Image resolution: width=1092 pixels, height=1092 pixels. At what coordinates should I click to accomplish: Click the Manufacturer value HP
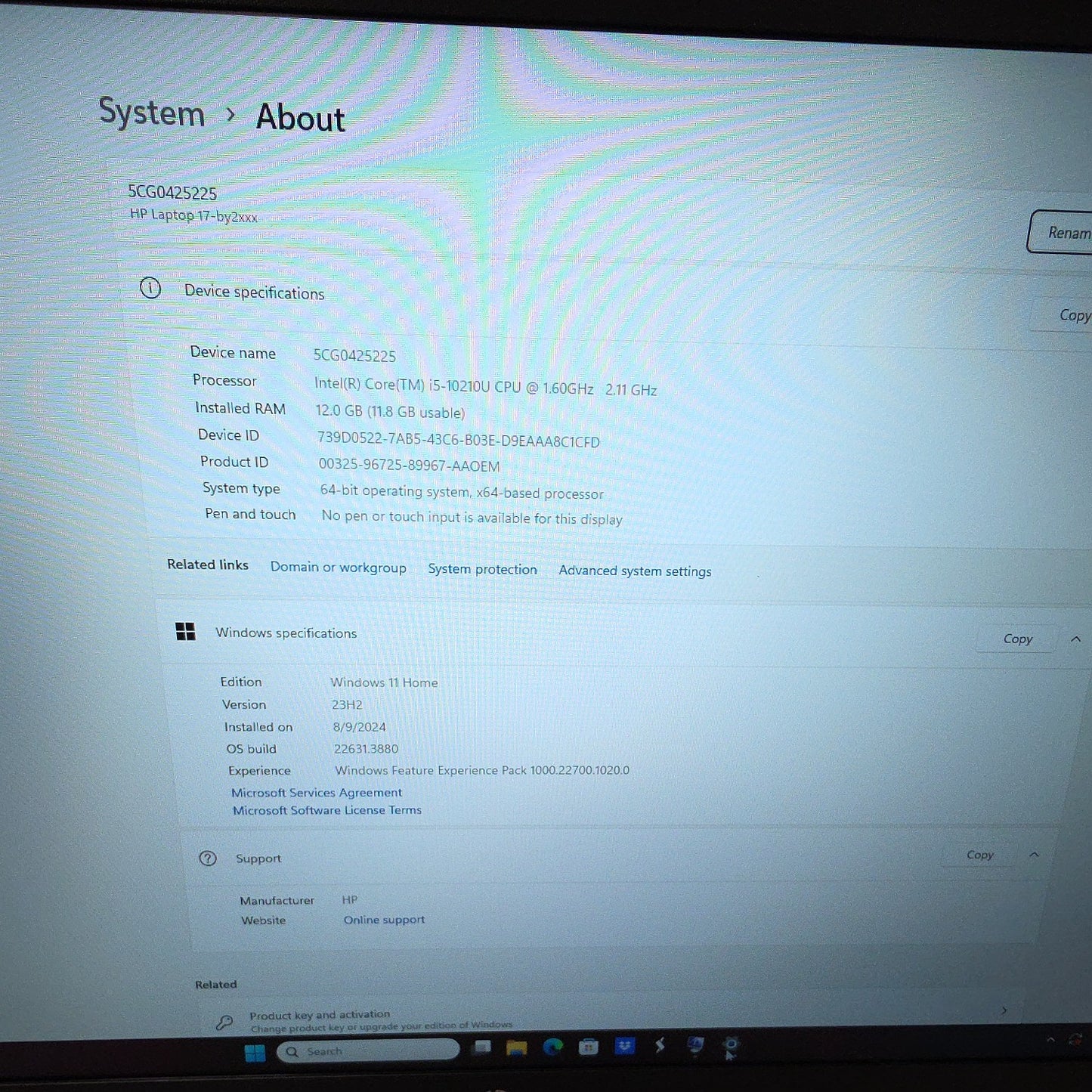pos(350,899)
